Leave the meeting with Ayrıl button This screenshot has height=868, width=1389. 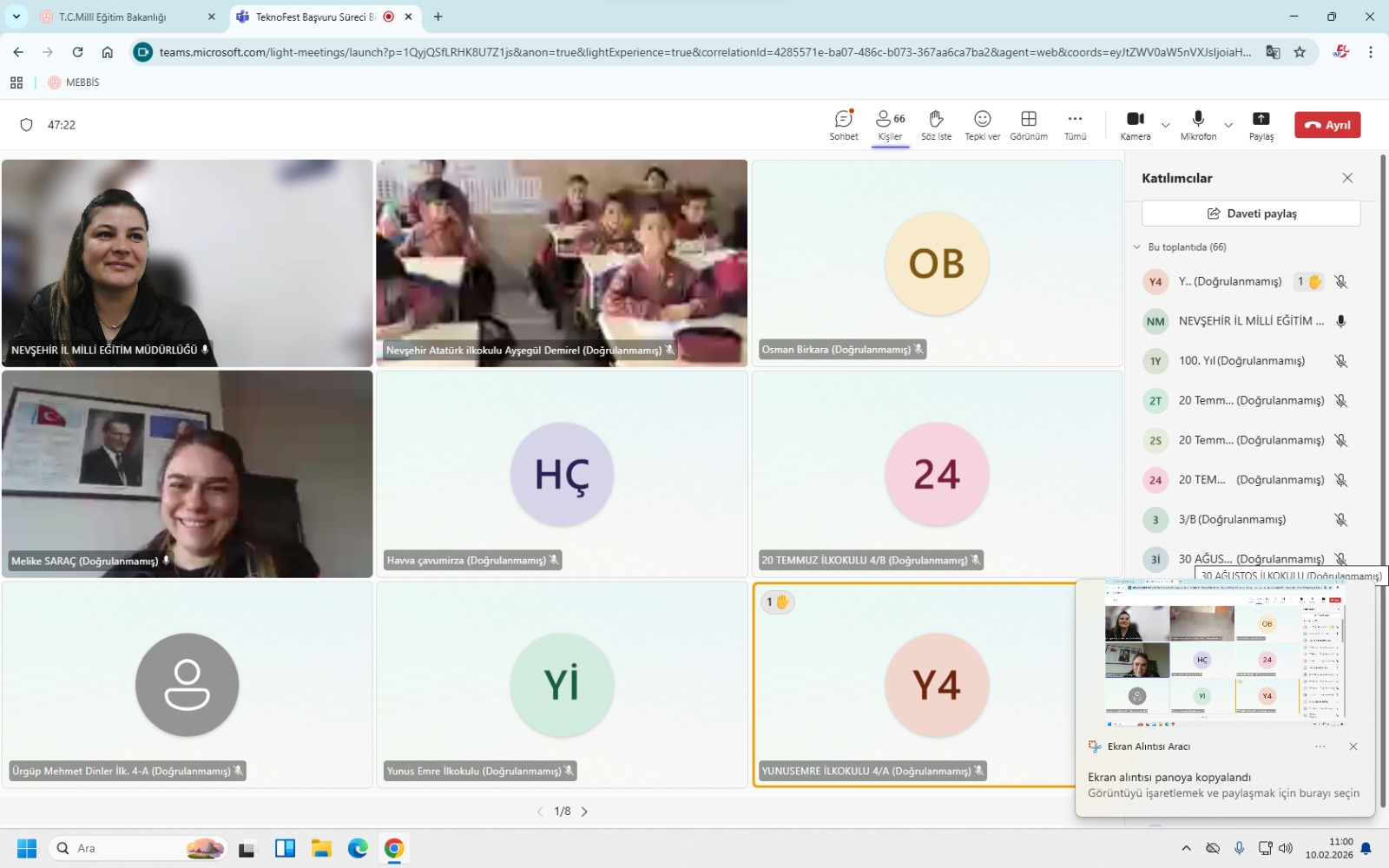point(1327,125)
